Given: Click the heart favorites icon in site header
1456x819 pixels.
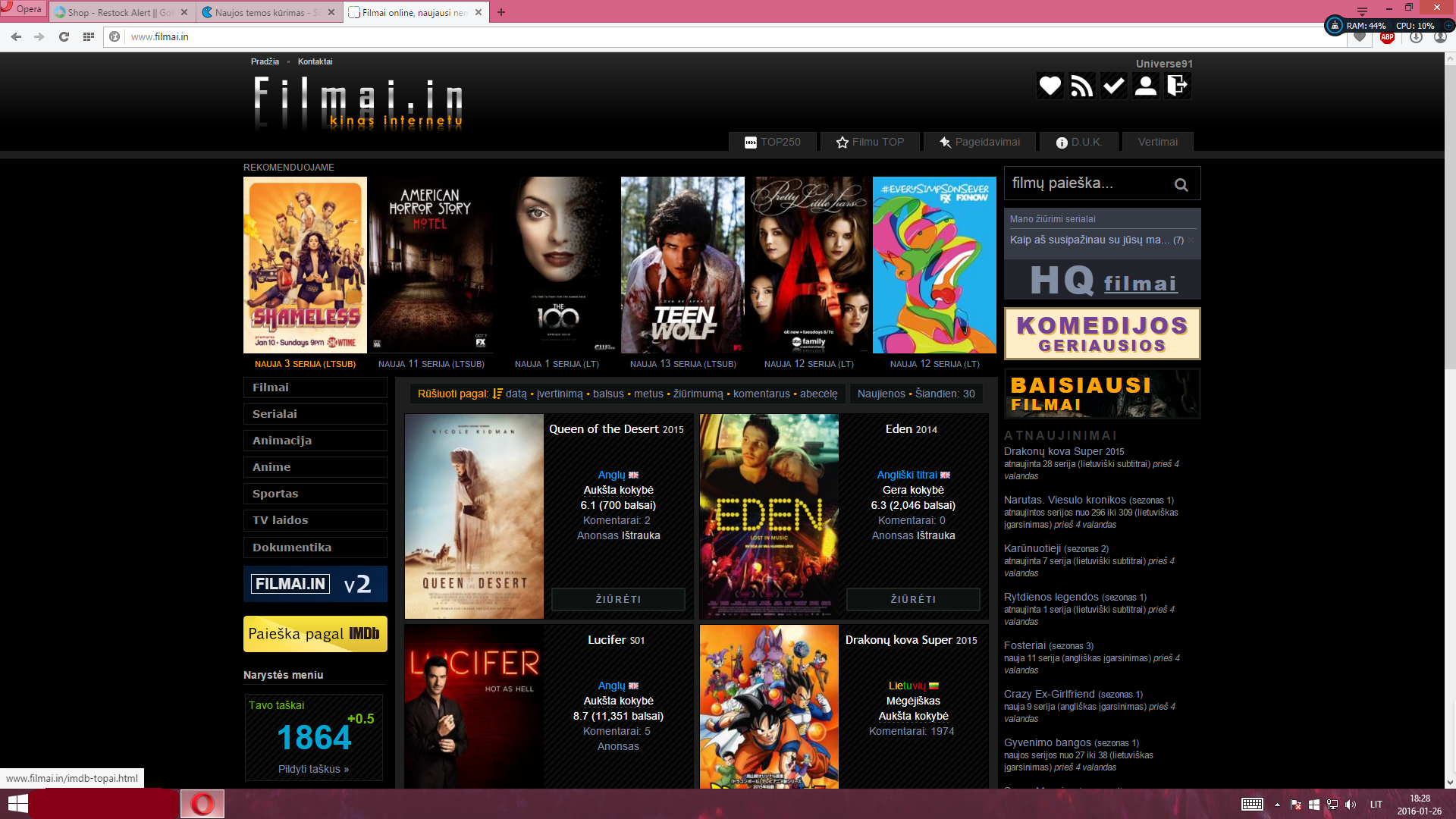Looking at the screenshot, I should click(1050, 86).
